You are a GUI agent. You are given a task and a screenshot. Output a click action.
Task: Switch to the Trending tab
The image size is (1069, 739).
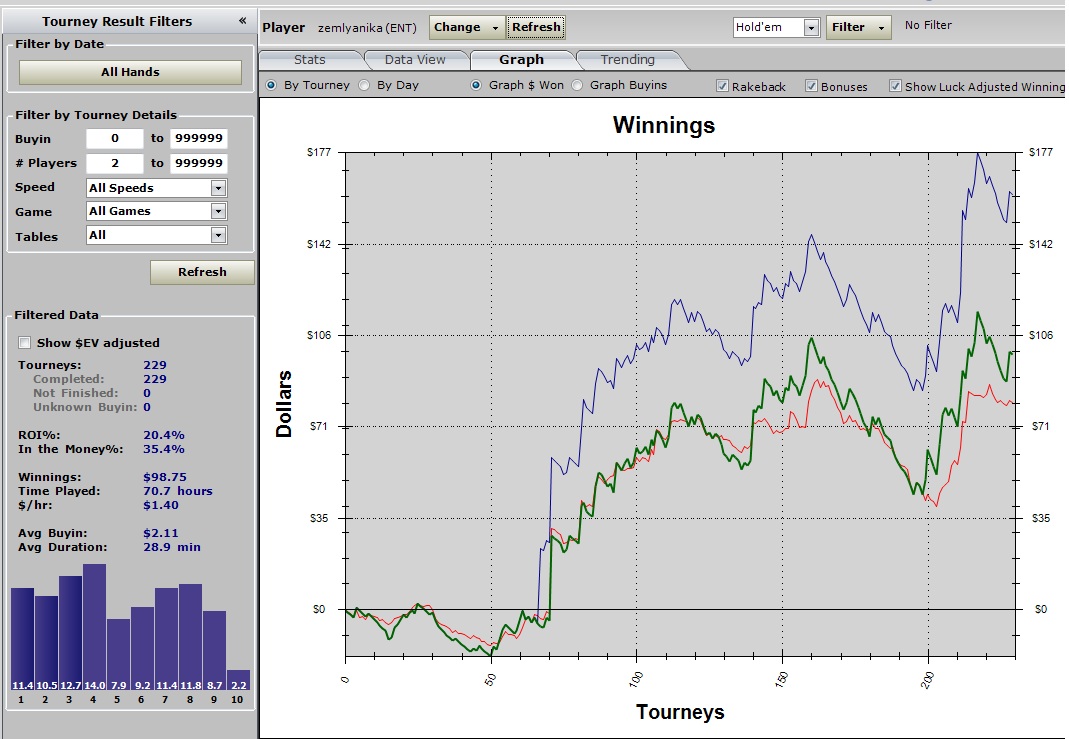(627, 60)
